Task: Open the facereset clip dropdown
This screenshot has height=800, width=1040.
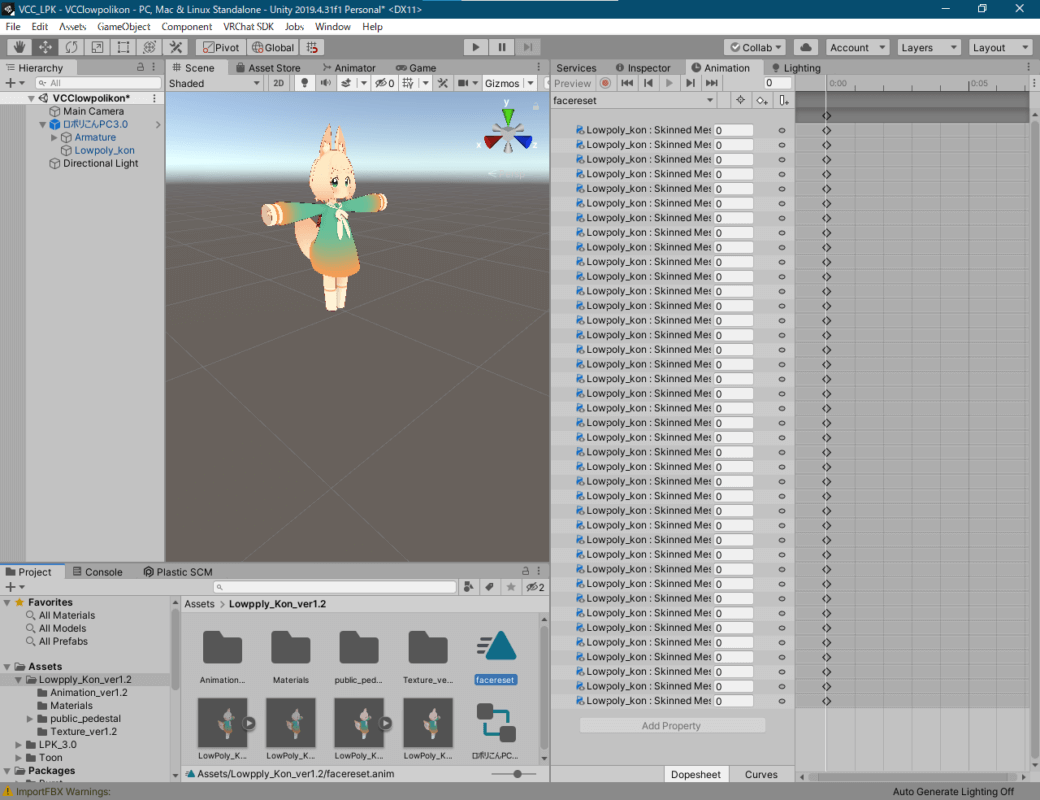Action: click(634, 100)
